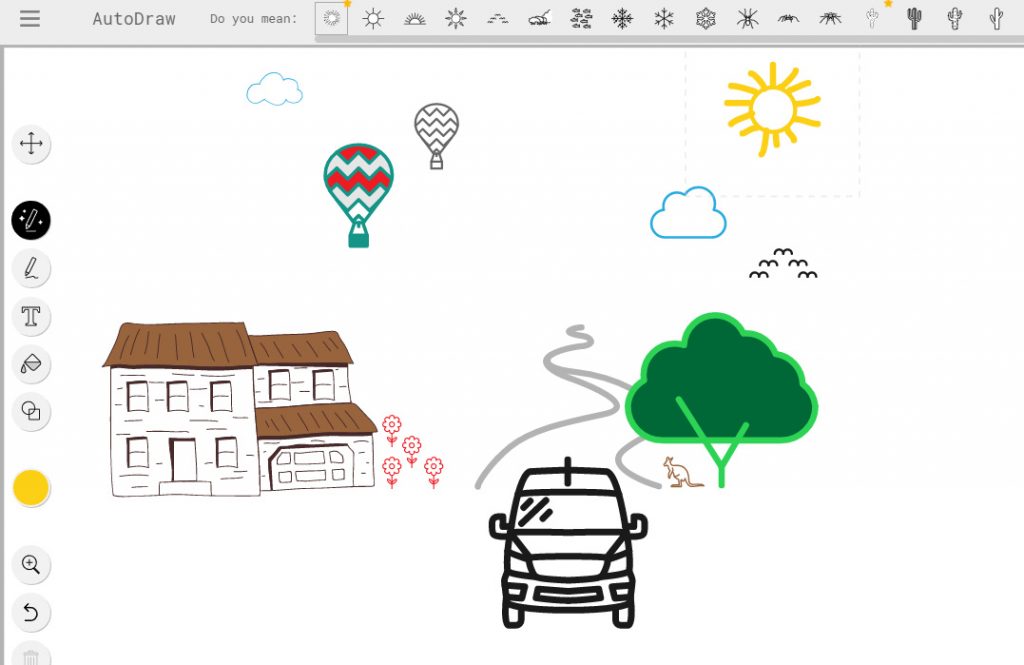Click the yellow sun drawing on canvas
Viewport: 1024px width, 665px height.
[773, 109]
